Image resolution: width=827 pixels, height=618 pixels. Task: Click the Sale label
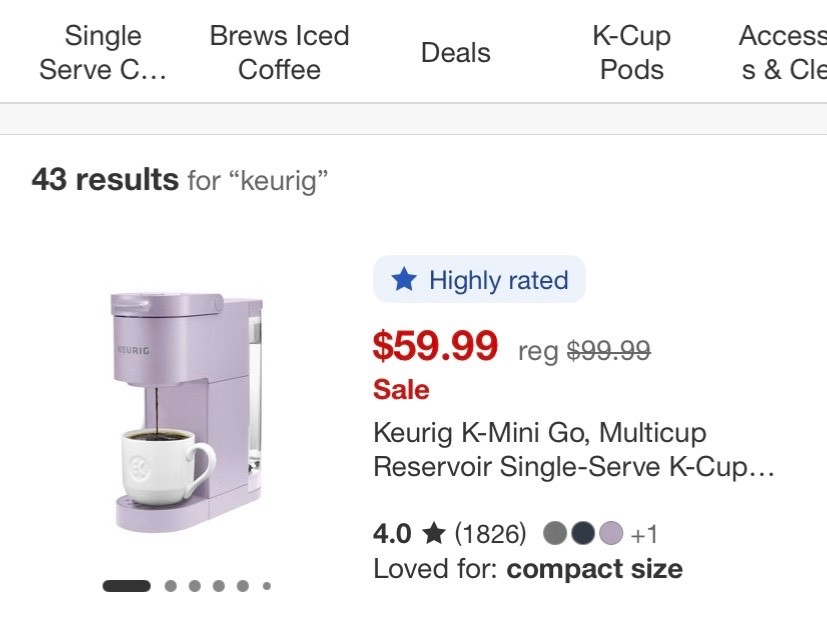(x=400, y=390)
